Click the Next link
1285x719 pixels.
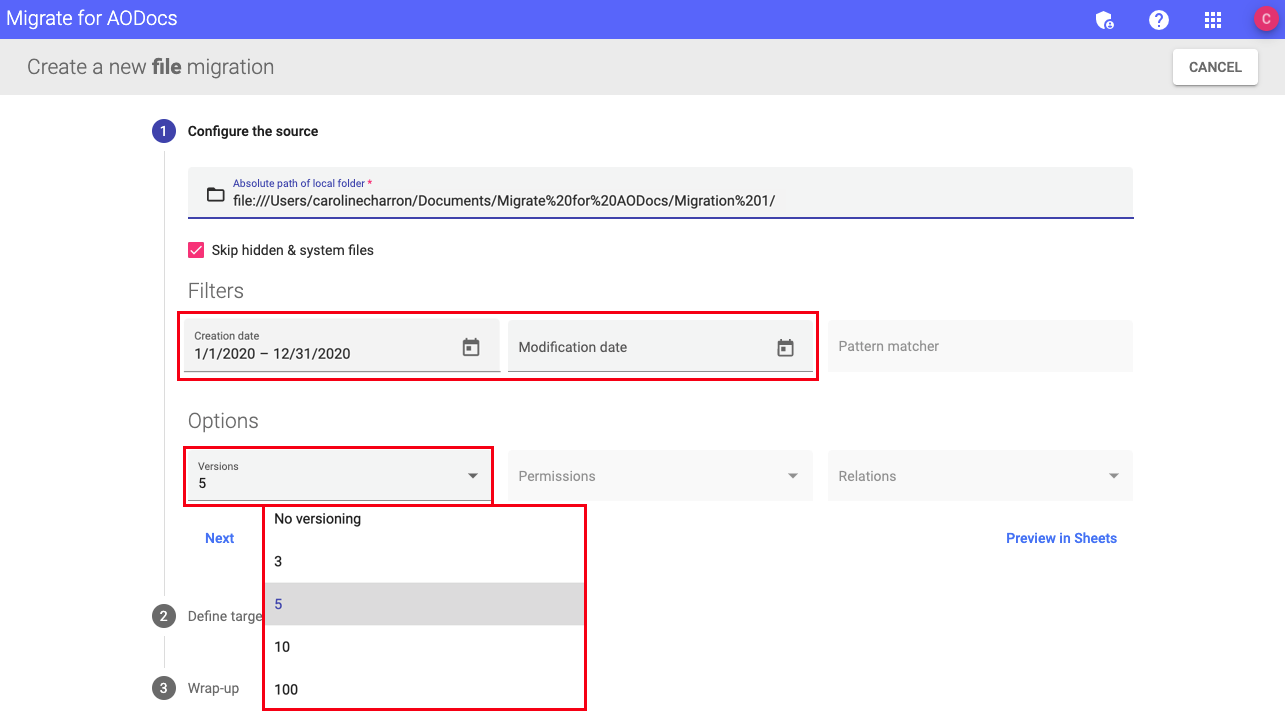click(x=219, y=538)
